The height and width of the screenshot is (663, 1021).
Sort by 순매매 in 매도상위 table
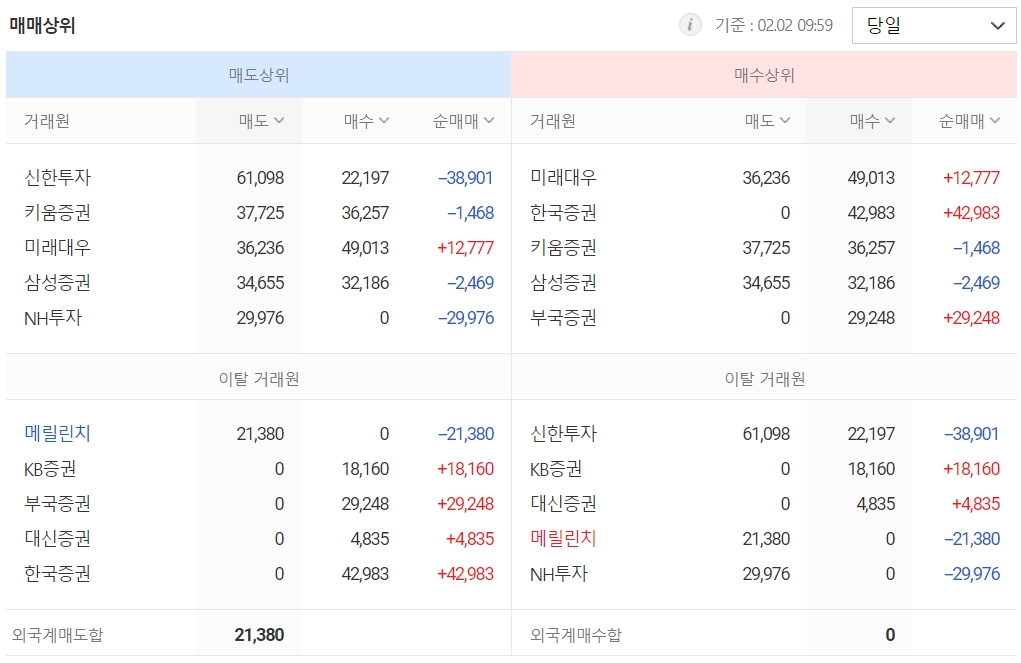coord(463,120)
